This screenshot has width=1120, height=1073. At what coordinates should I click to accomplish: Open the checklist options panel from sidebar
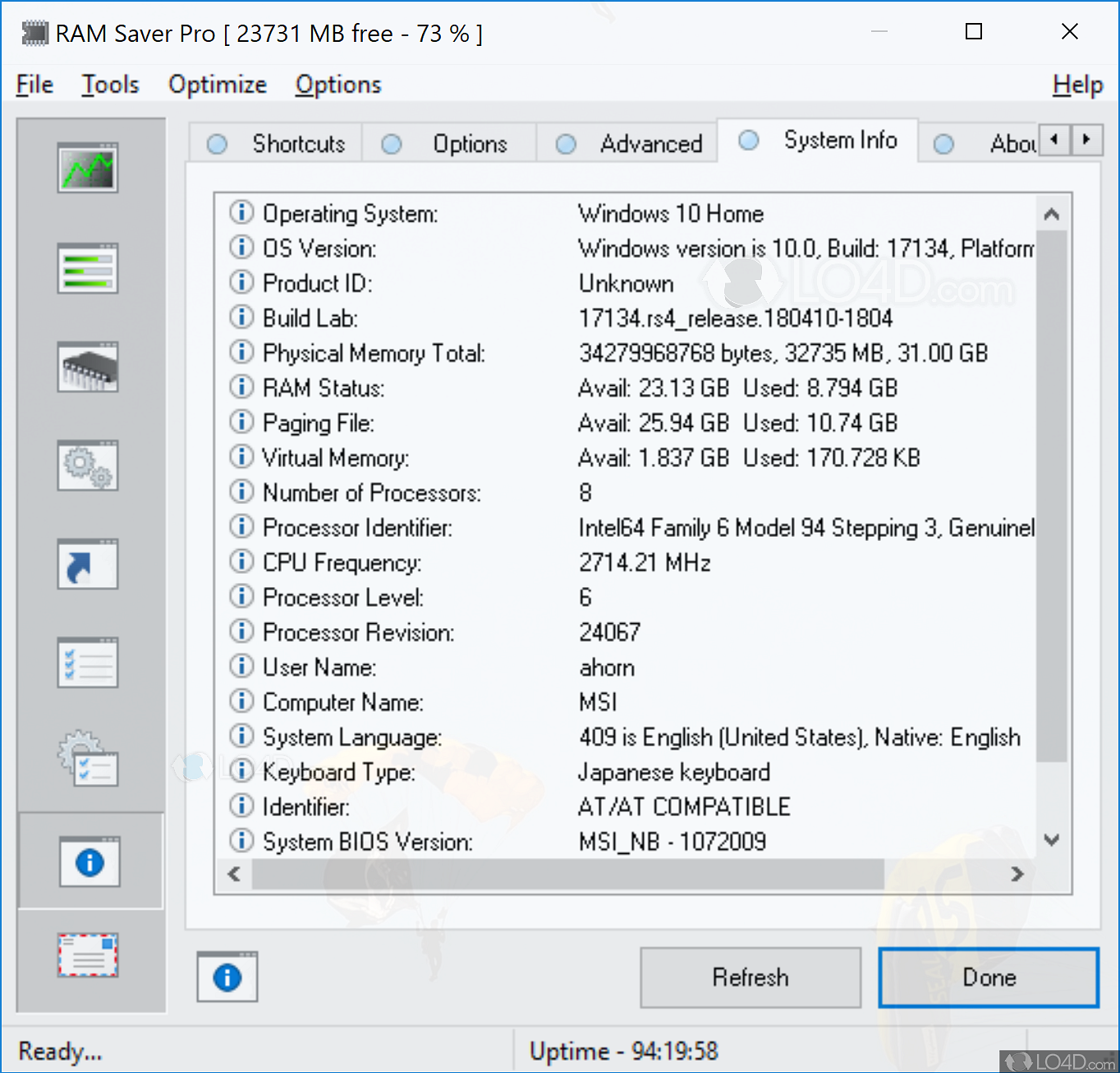(x=88, y=663)
